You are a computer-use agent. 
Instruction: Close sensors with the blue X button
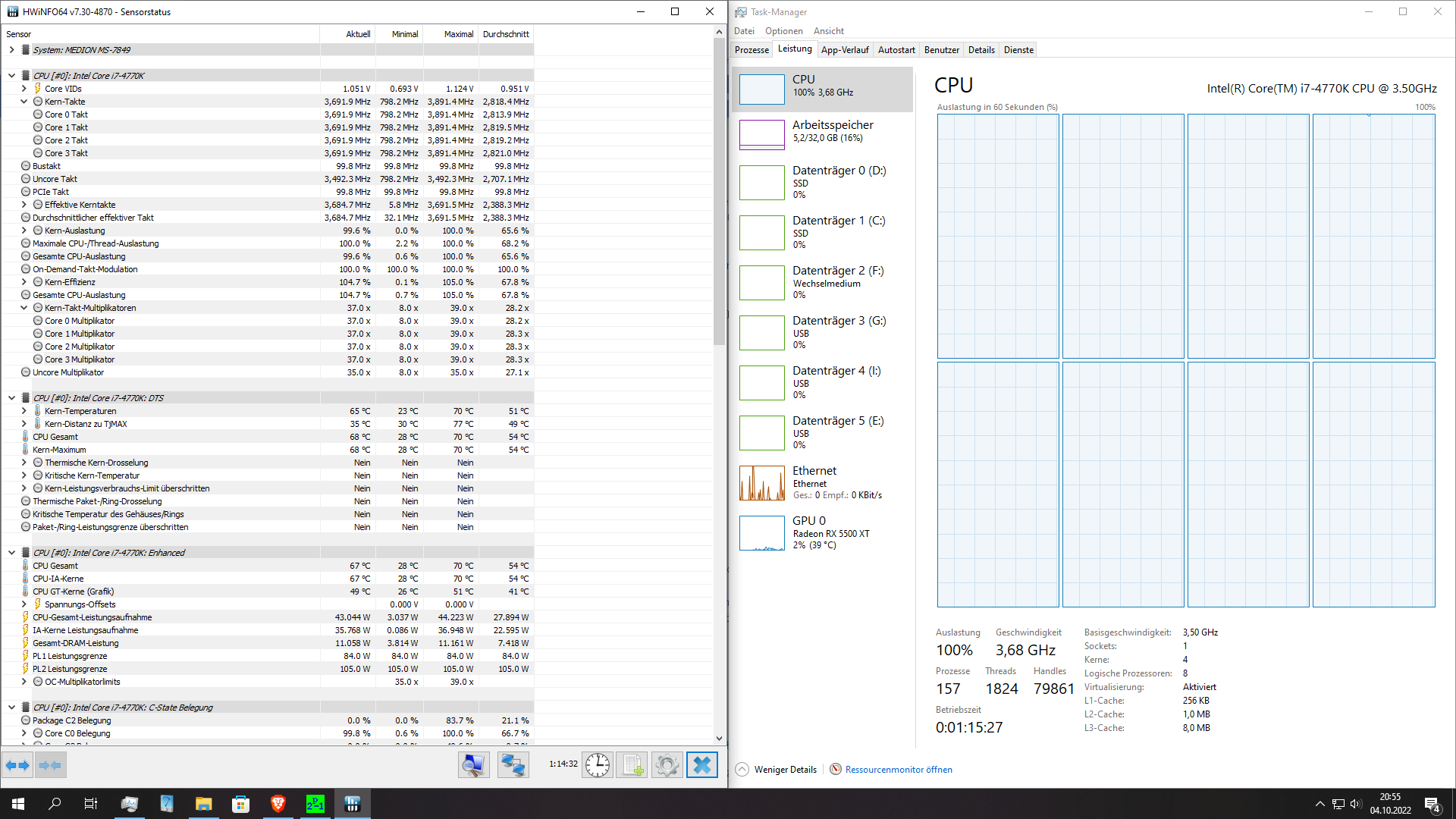(x=702, y=765)
